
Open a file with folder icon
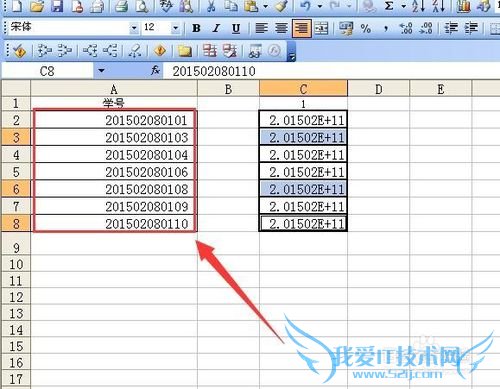[36, 7]
